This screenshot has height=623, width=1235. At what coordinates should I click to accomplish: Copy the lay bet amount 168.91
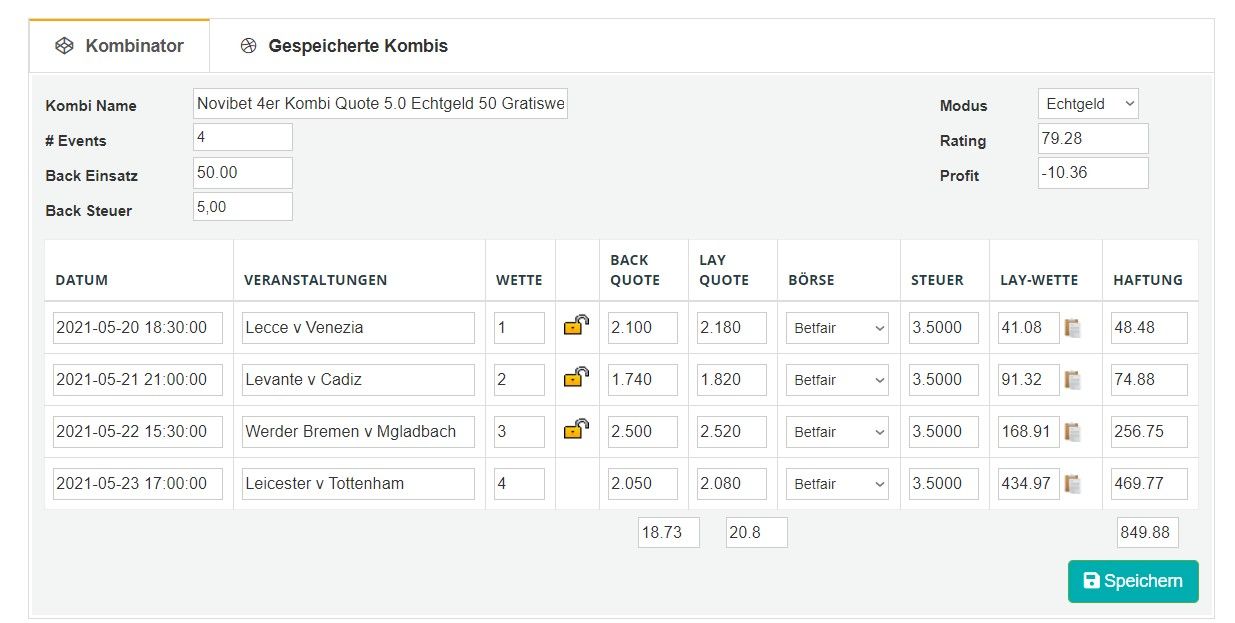tap(1073, 432)
